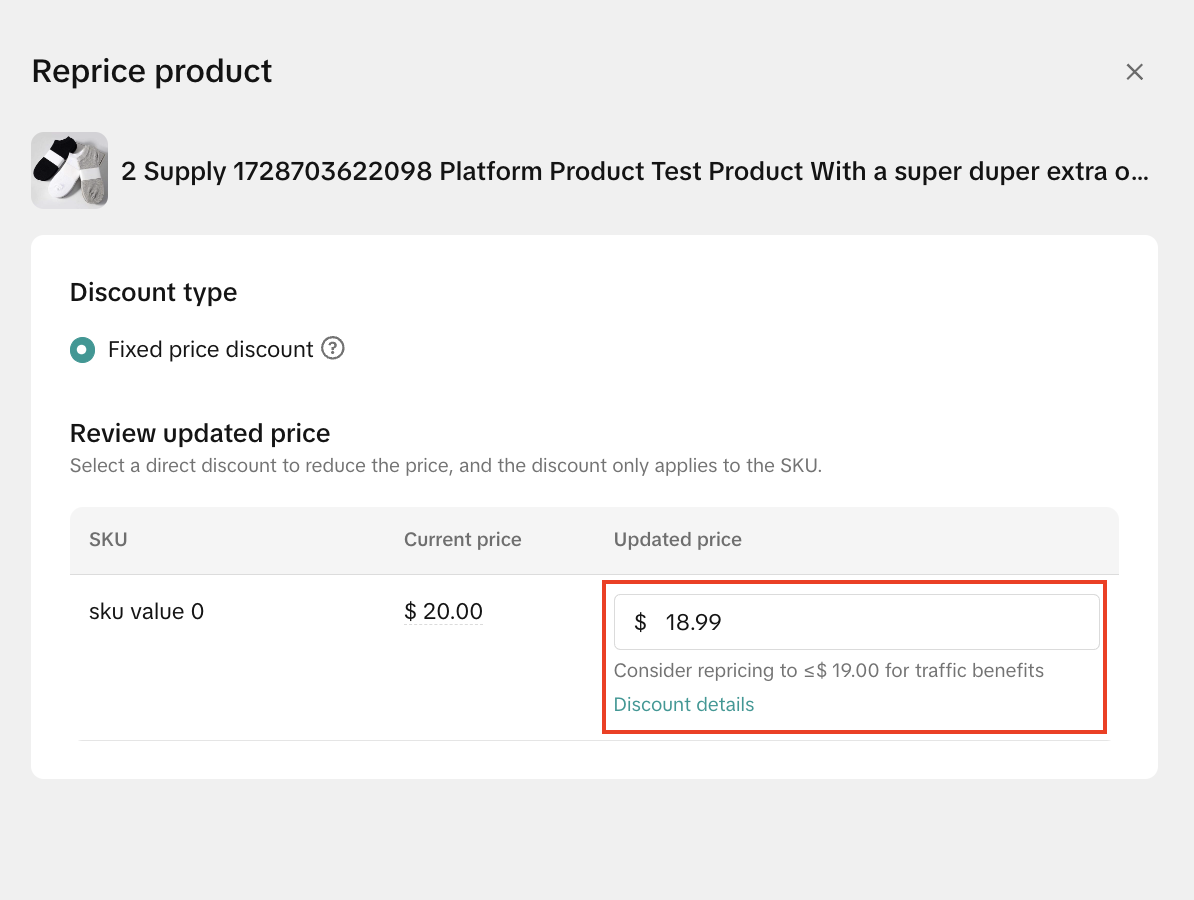Close the Reprice product dialog

(1134, 72)
